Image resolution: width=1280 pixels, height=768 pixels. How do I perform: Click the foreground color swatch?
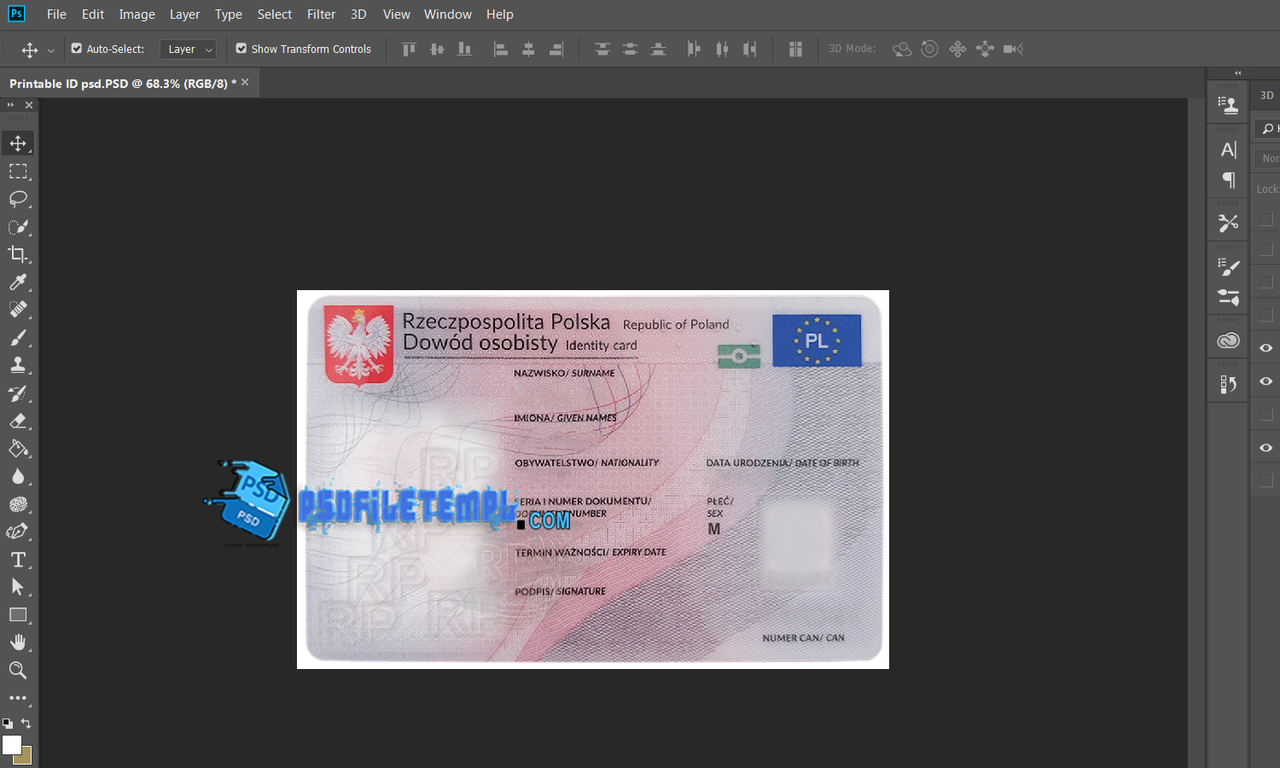point(12,745)
